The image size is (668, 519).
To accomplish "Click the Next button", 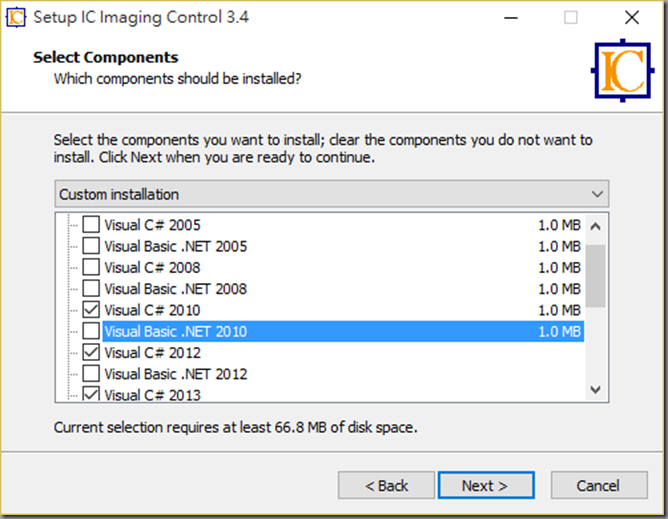I will (486, 485).
